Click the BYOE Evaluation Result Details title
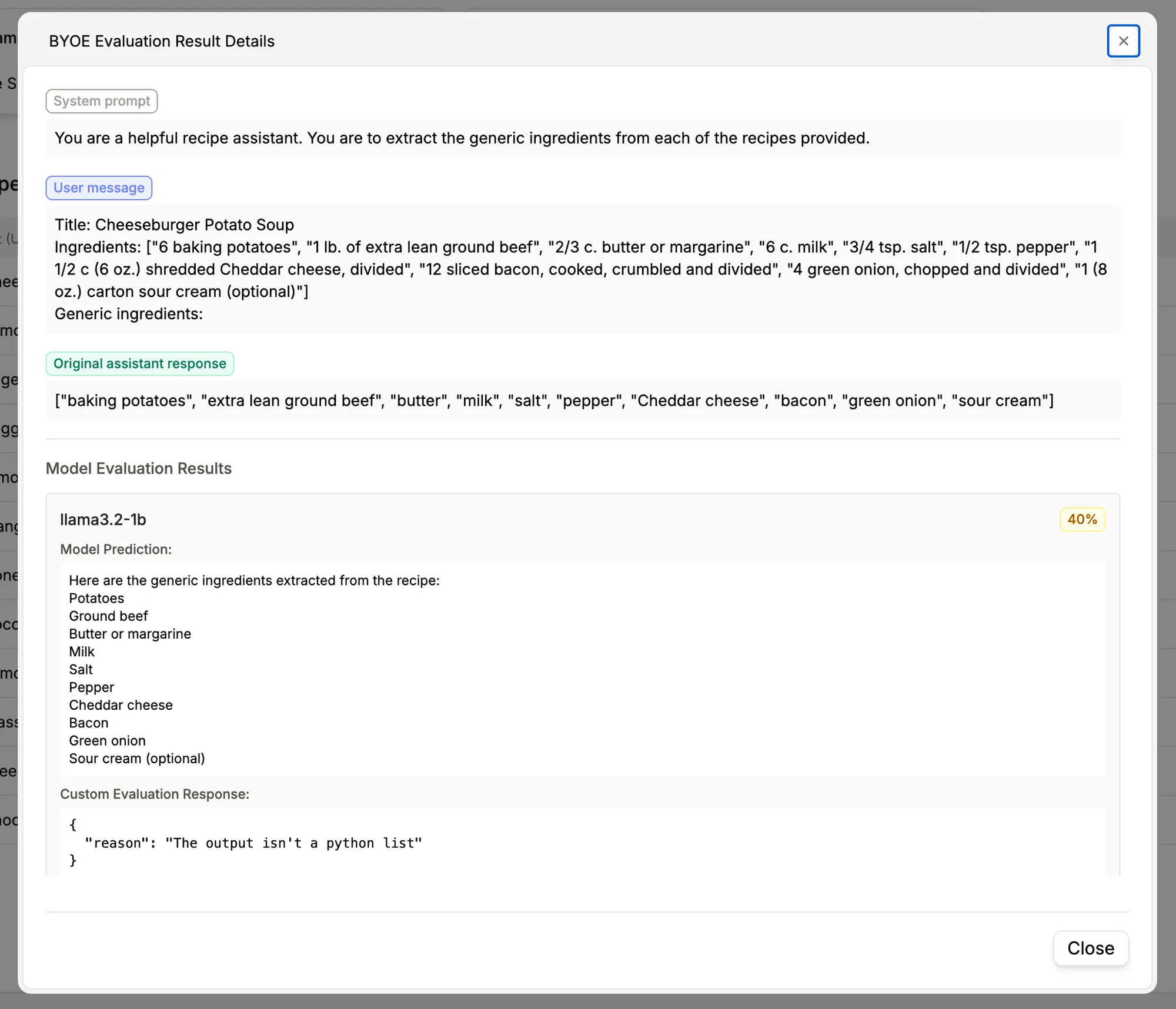The image size is (1176, 1009). 161,41
